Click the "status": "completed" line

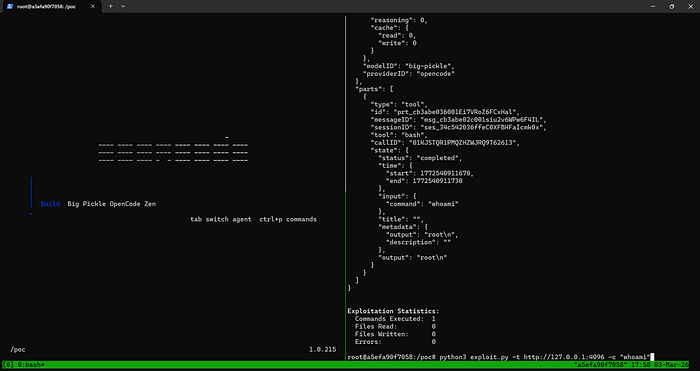click(420, 158)
